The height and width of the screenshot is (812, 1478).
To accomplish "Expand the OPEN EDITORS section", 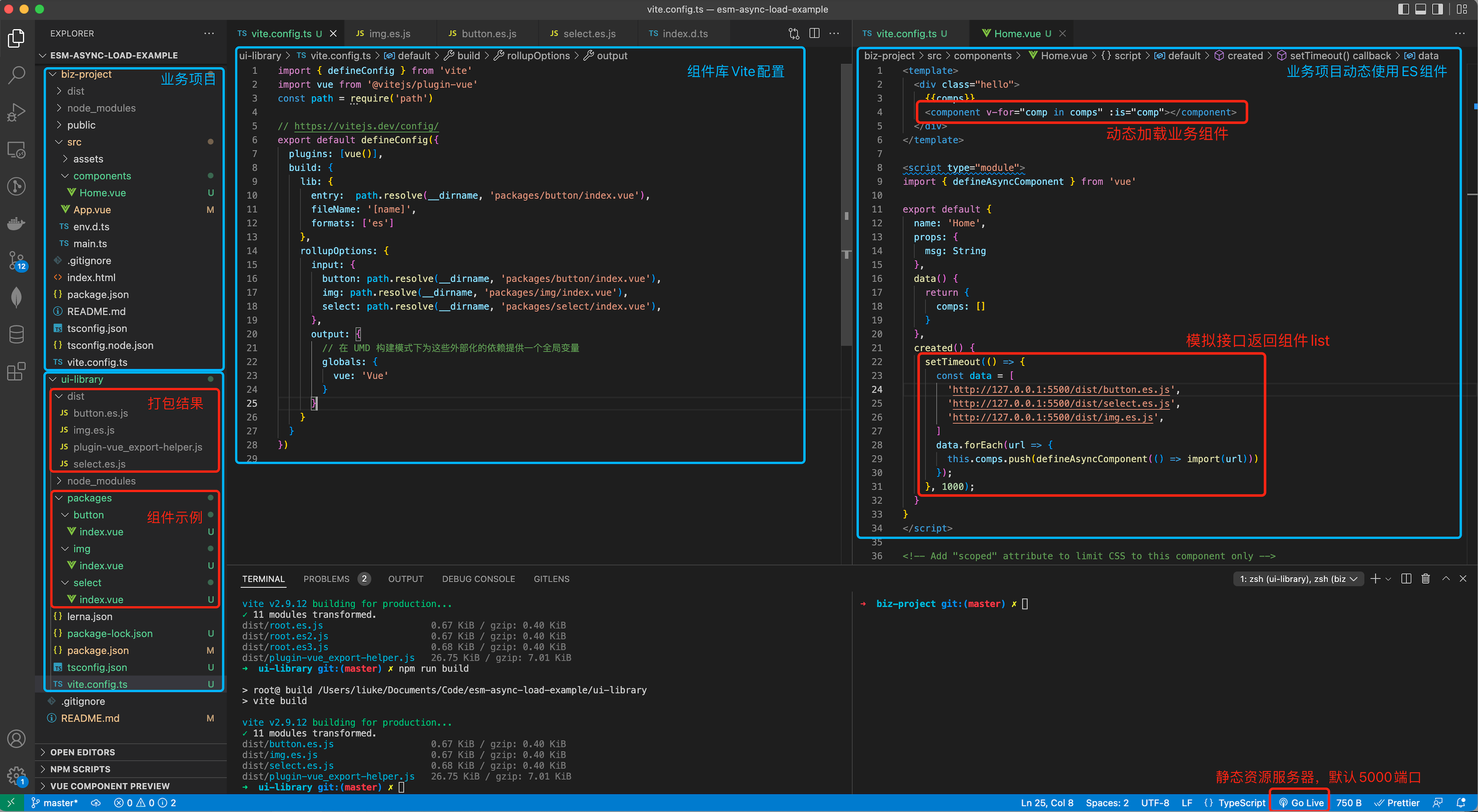I will pos(82,752).
